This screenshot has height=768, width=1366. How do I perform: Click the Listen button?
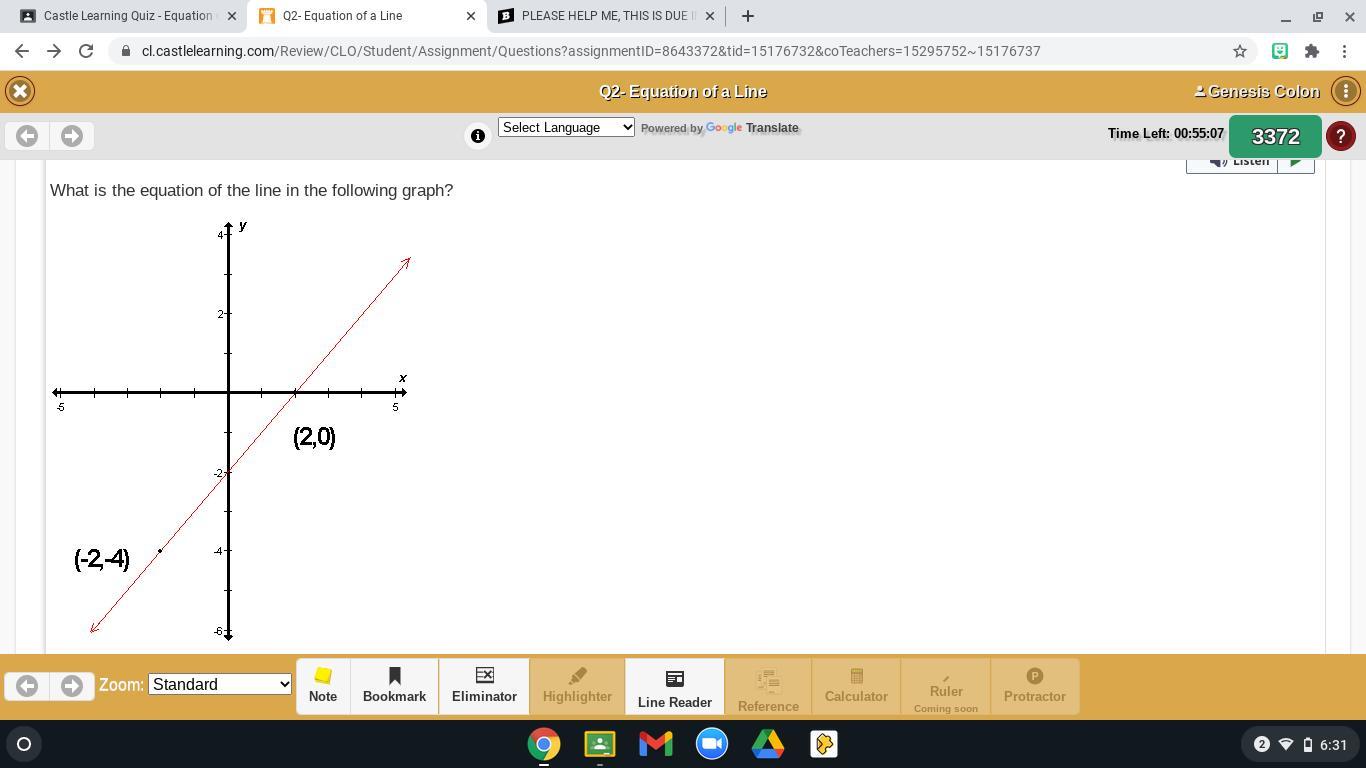tap(1241, 160)
